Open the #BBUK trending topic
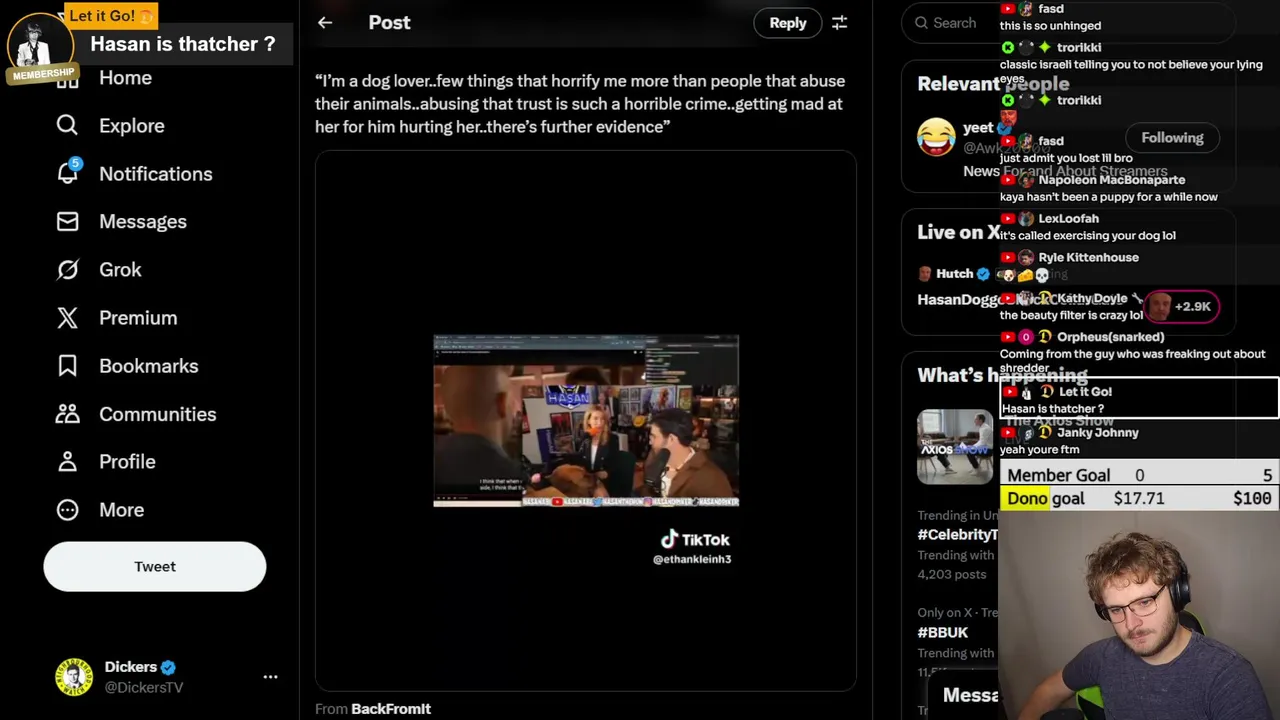Image resolution: width=1280 pixels, height=720 pixels. [943, 632]
